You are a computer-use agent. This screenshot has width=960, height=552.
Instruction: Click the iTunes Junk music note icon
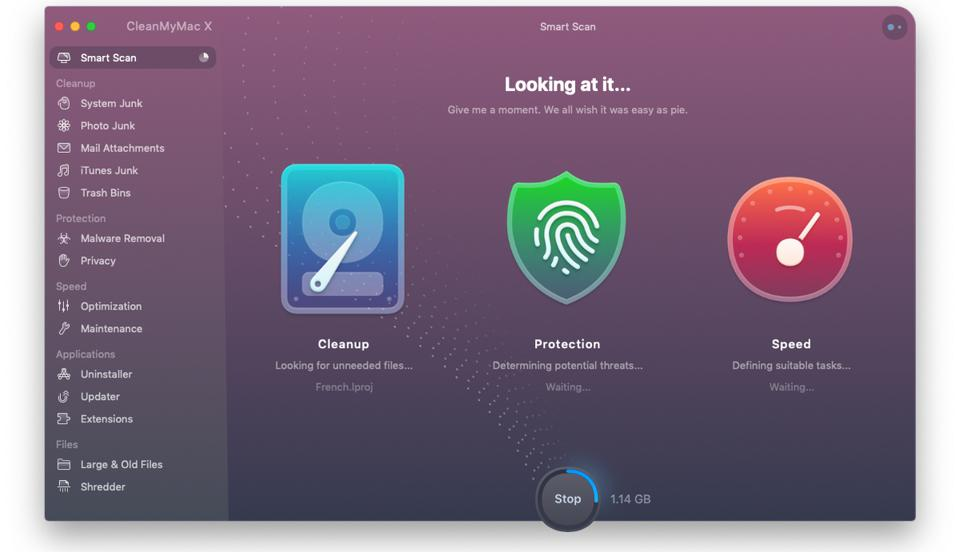pyautogui.click(x=64, y=170)
